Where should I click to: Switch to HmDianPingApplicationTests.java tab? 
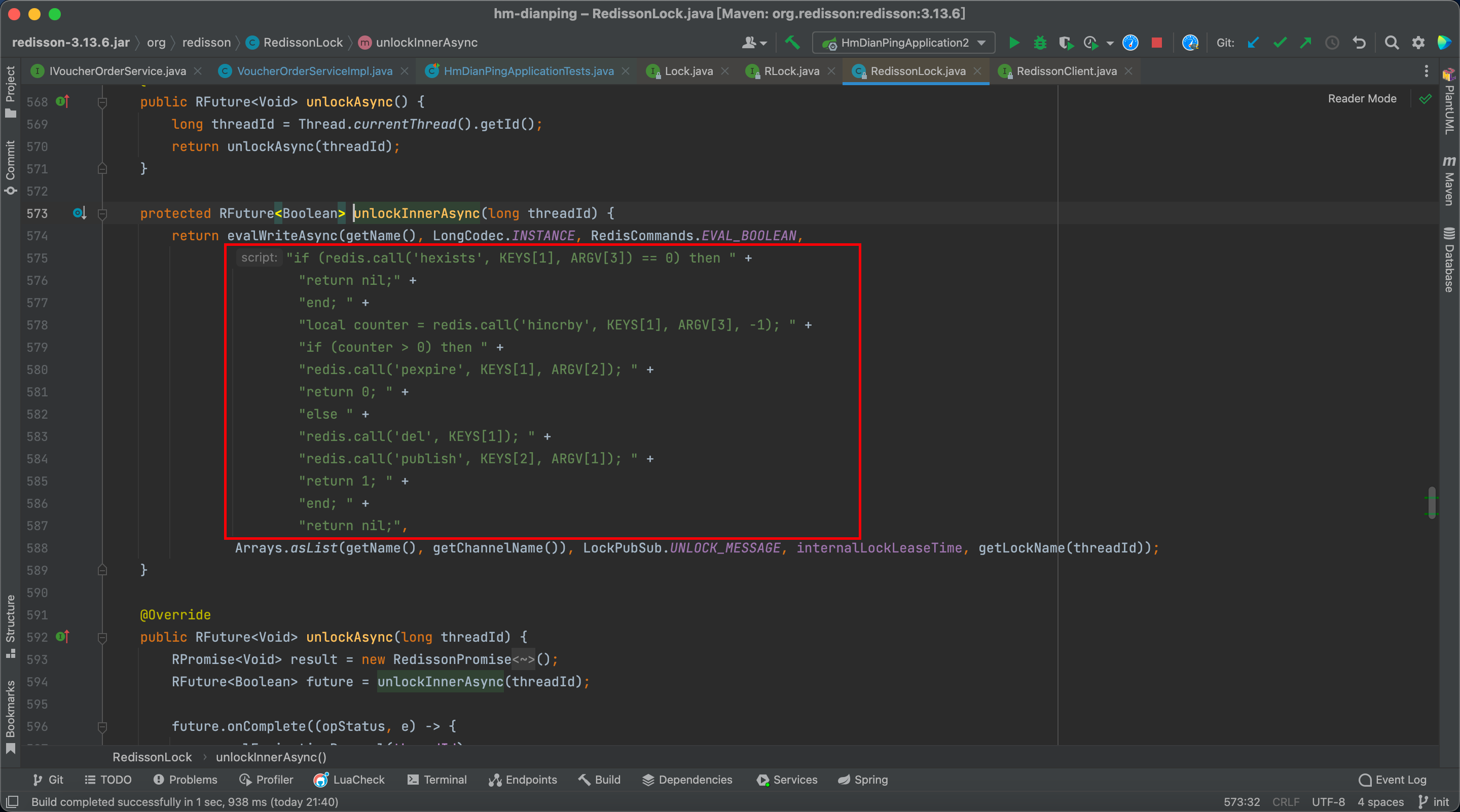(528, 71)
